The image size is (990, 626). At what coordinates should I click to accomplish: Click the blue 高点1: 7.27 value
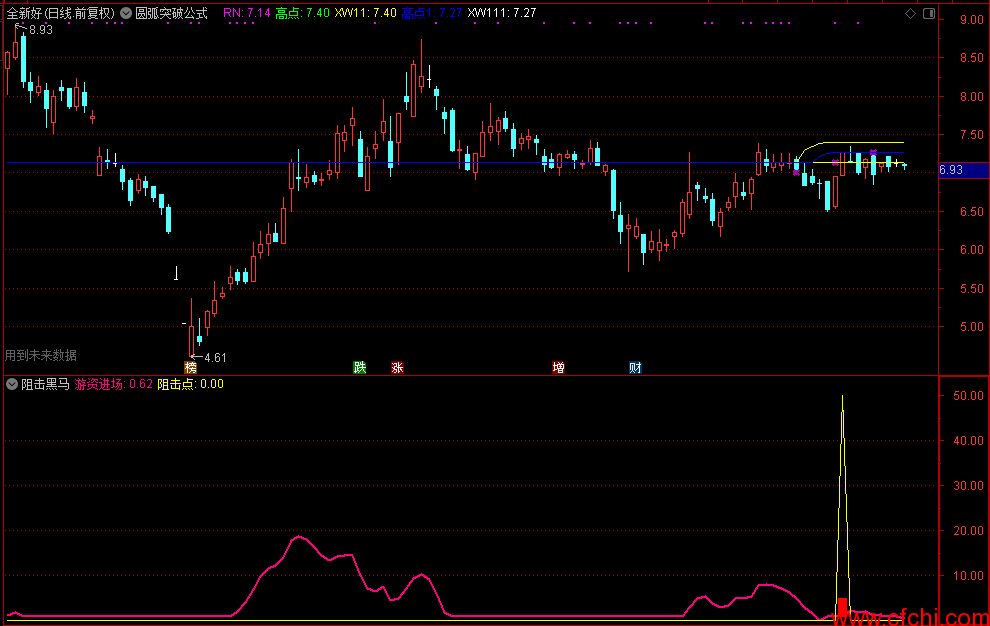point(432,13)
